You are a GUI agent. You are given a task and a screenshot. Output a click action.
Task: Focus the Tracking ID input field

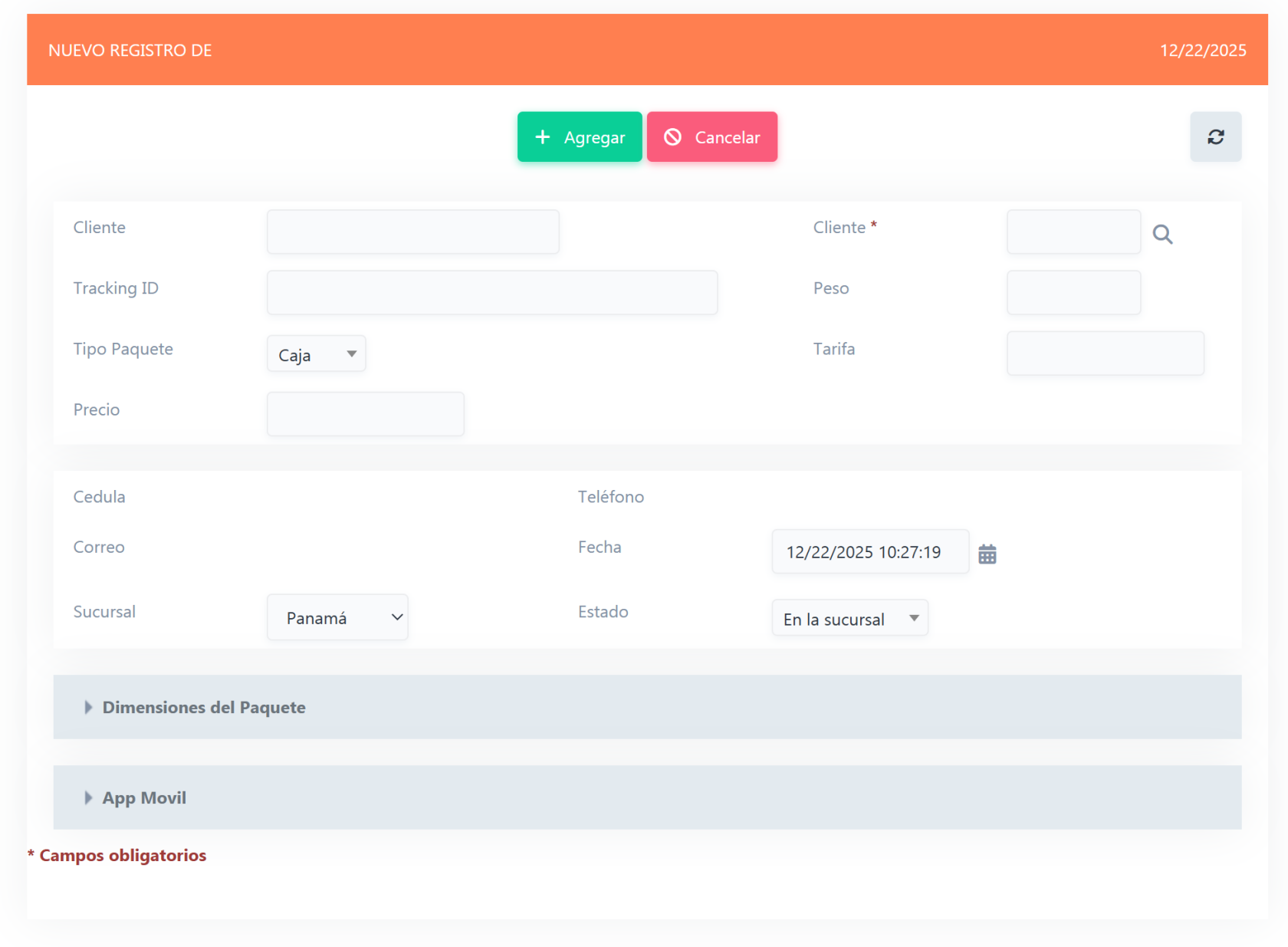pyautogui.click(x=491, y=293)
